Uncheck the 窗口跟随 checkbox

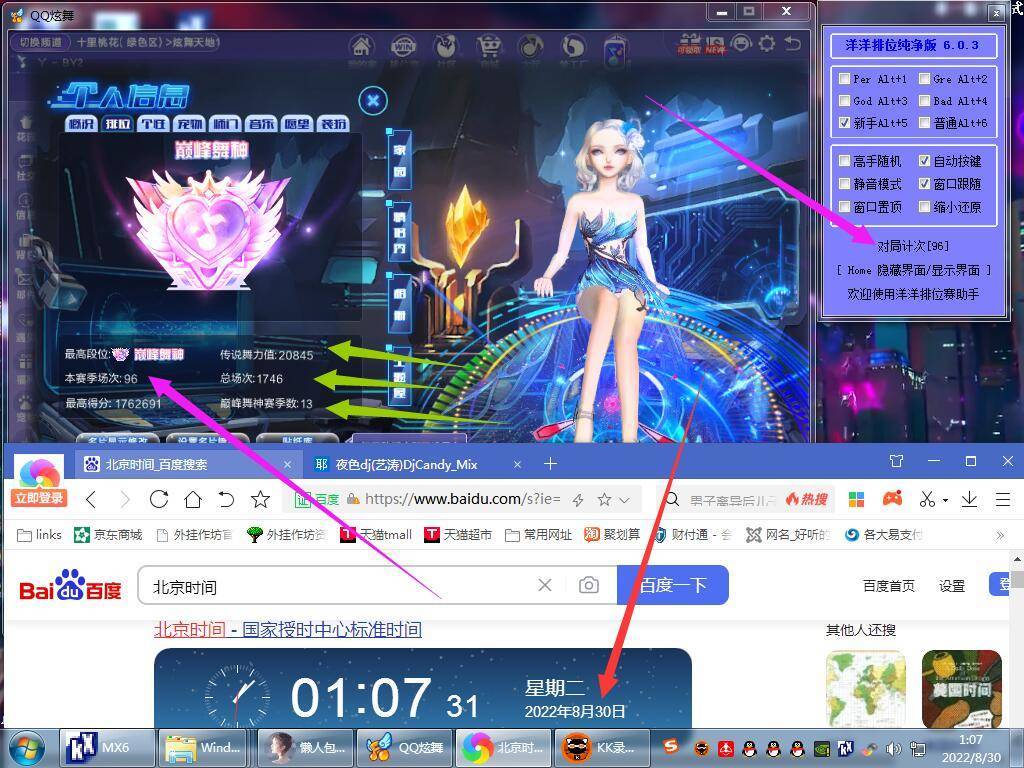coord(924,184)
